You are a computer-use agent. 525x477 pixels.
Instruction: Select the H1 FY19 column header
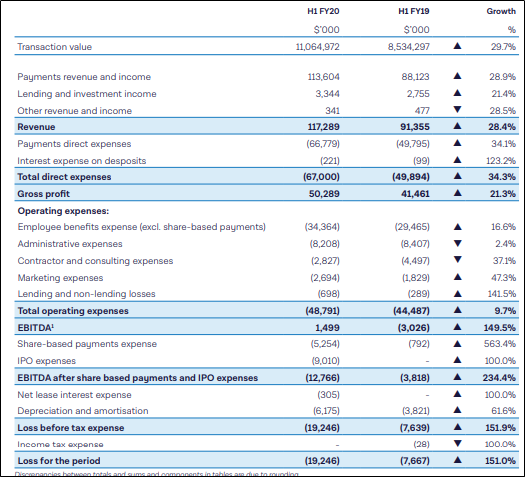(x=414, y=11)
